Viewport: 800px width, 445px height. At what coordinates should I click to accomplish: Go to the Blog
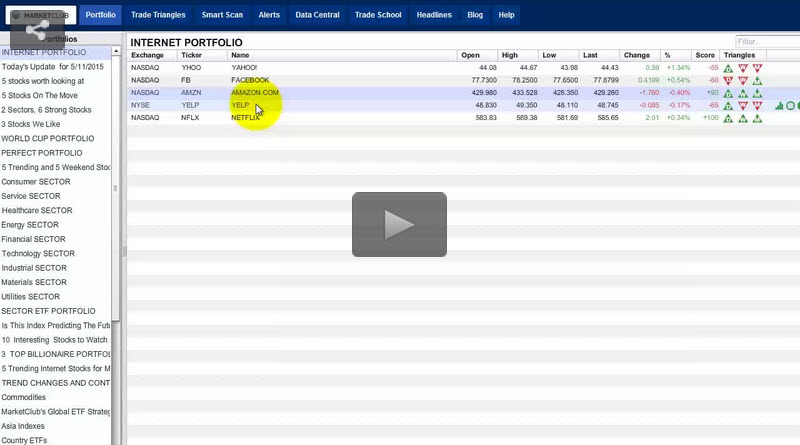(x=475, y=15)
